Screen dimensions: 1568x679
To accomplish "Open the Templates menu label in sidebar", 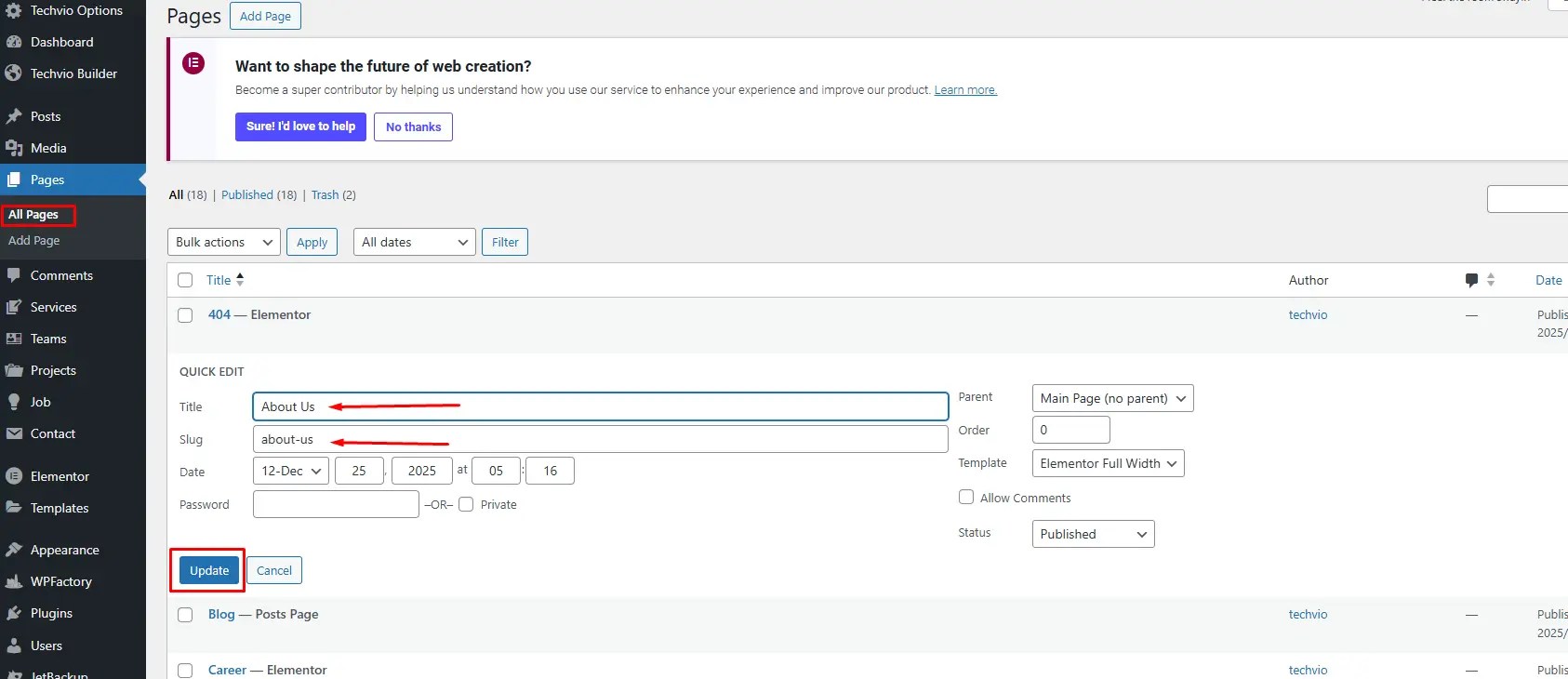I will pyautogui.click(x=60, y=508).
